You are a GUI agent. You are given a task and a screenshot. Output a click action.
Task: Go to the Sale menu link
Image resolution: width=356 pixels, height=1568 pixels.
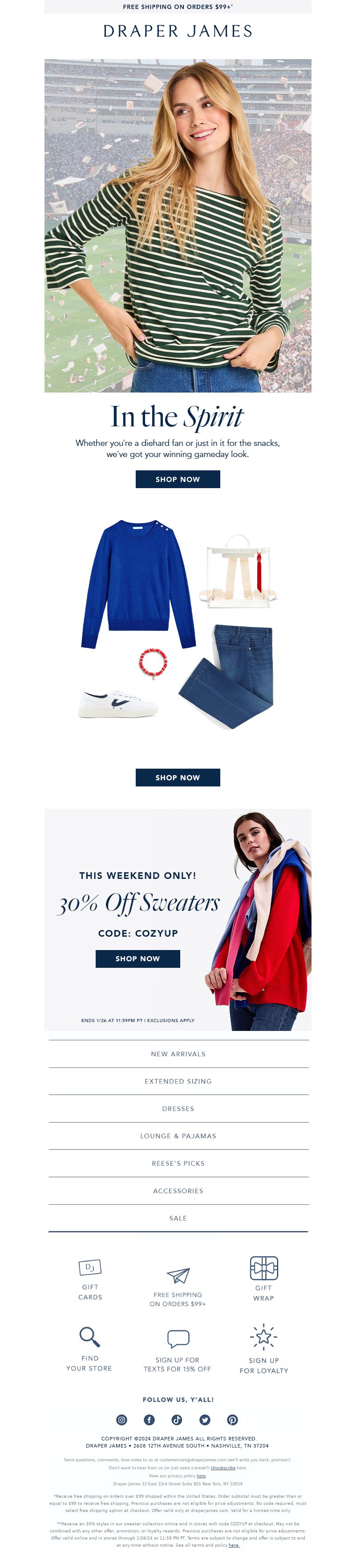(178, 1218)
